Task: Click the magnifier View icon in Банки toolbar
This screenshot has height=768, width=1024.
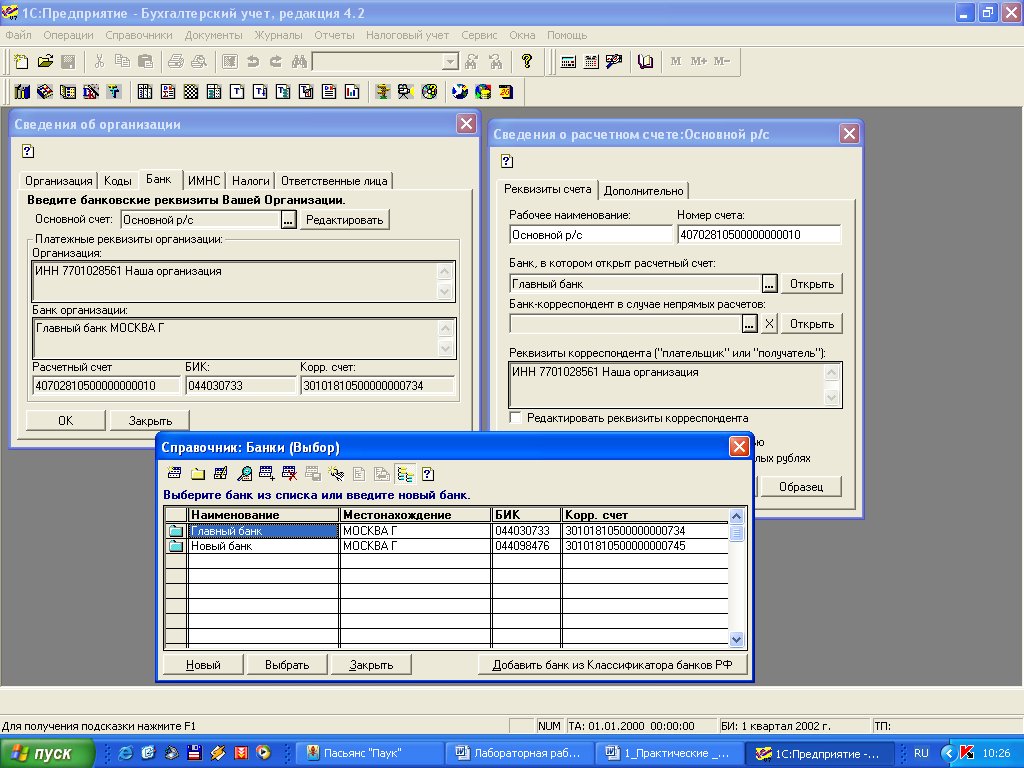Action: (244, 473)
